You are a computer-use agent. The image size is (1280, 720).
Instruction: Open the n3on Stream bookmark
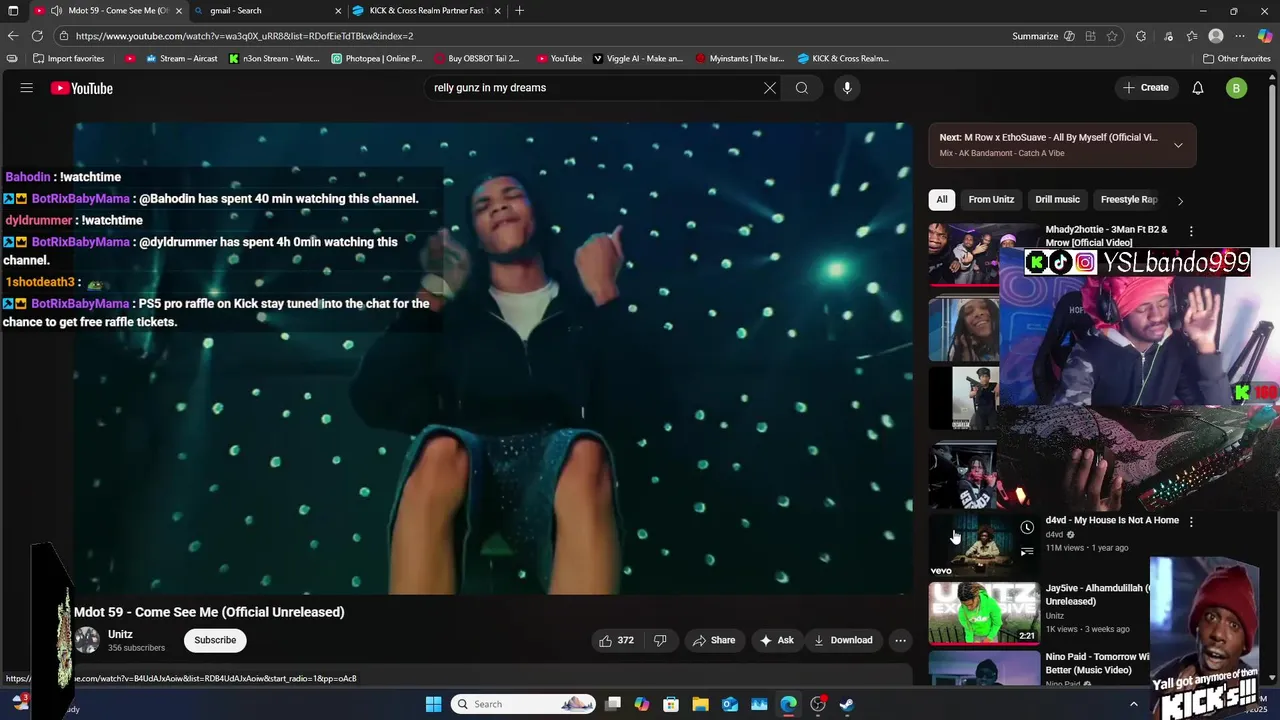click(x=274, y=58)
